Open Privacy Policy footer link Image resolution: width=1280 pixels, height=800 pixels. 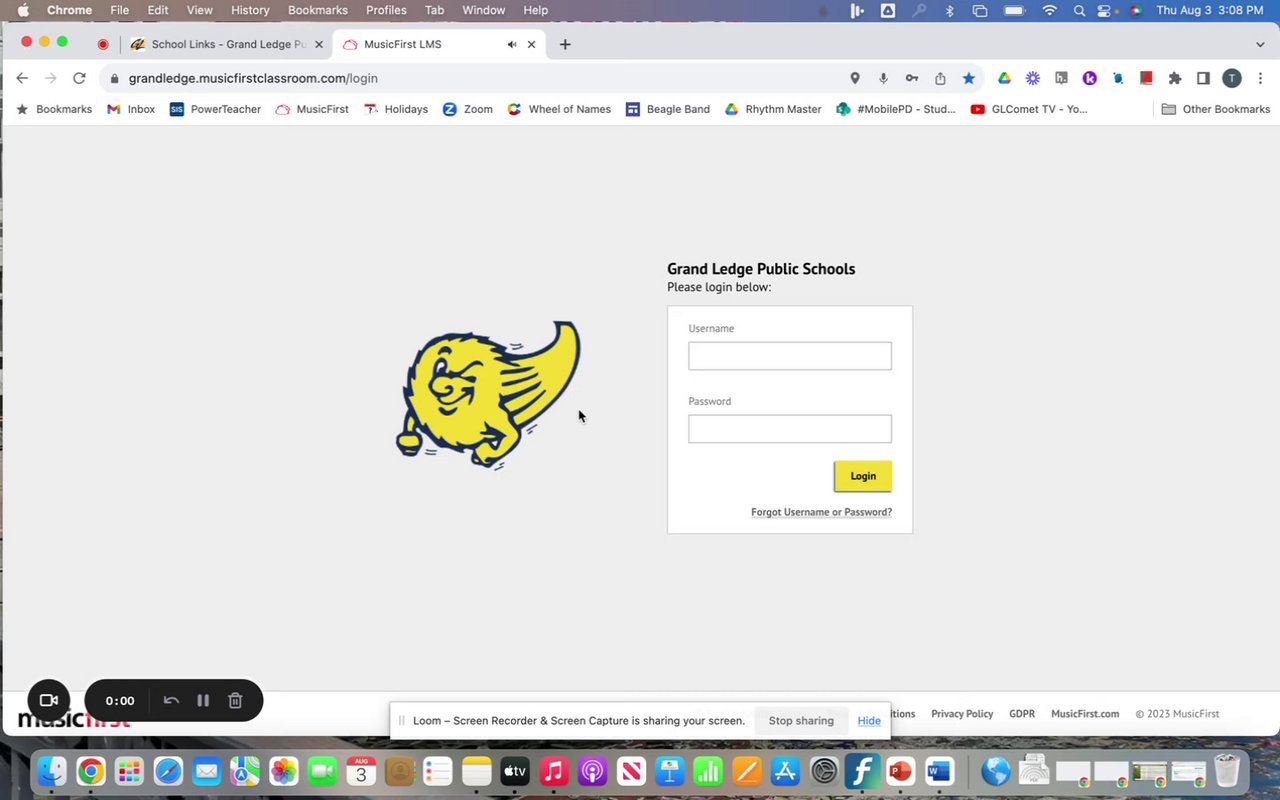(962, 714)
